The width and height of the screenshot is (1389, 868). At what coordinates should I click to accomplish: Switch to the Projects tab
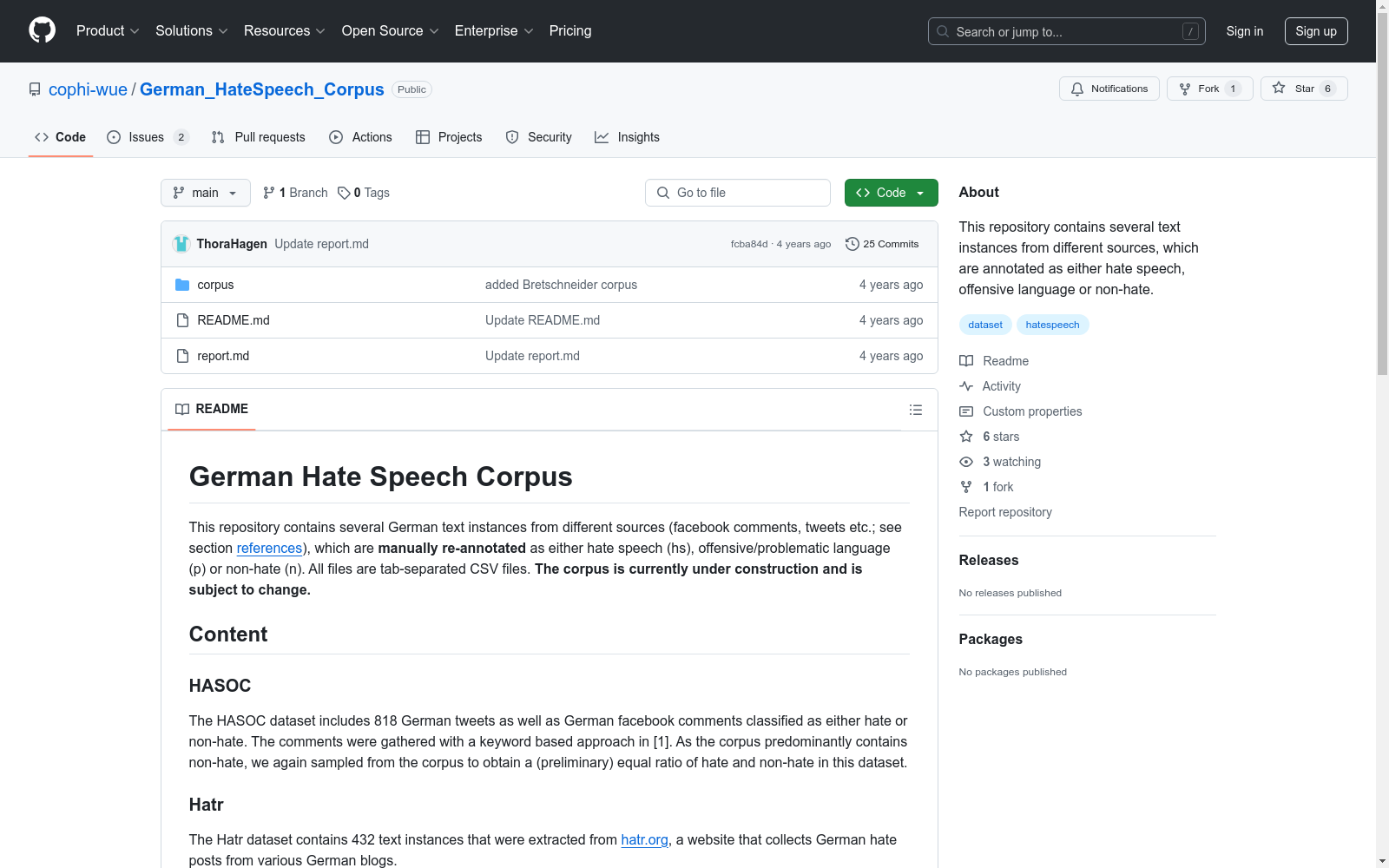point(449,137)
